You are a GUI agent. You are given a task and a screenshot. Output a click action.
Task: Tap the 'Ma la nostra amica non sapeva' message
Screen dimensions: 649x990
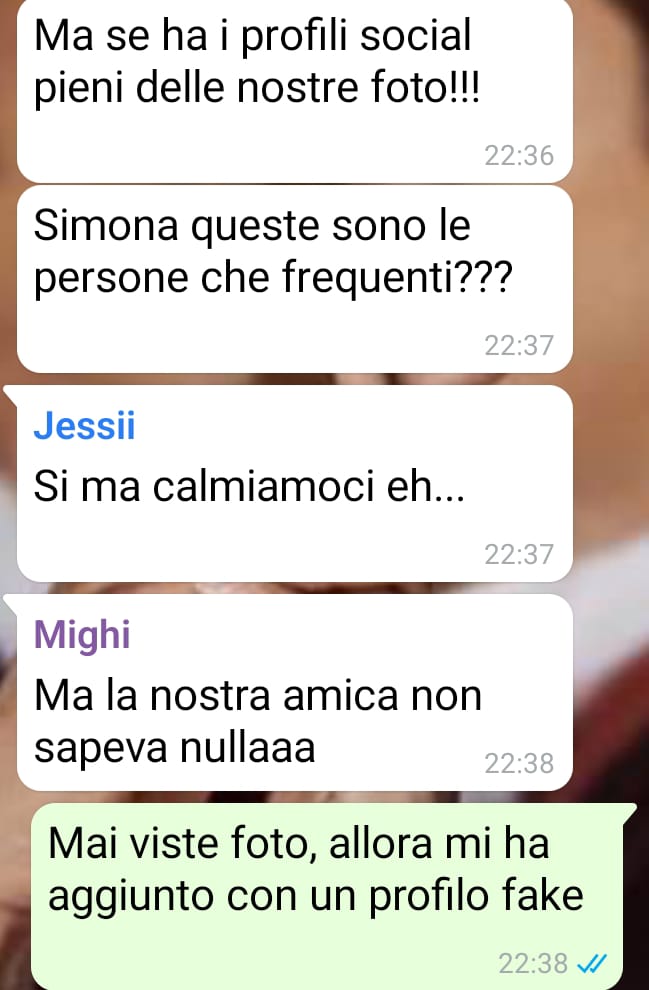295,693
